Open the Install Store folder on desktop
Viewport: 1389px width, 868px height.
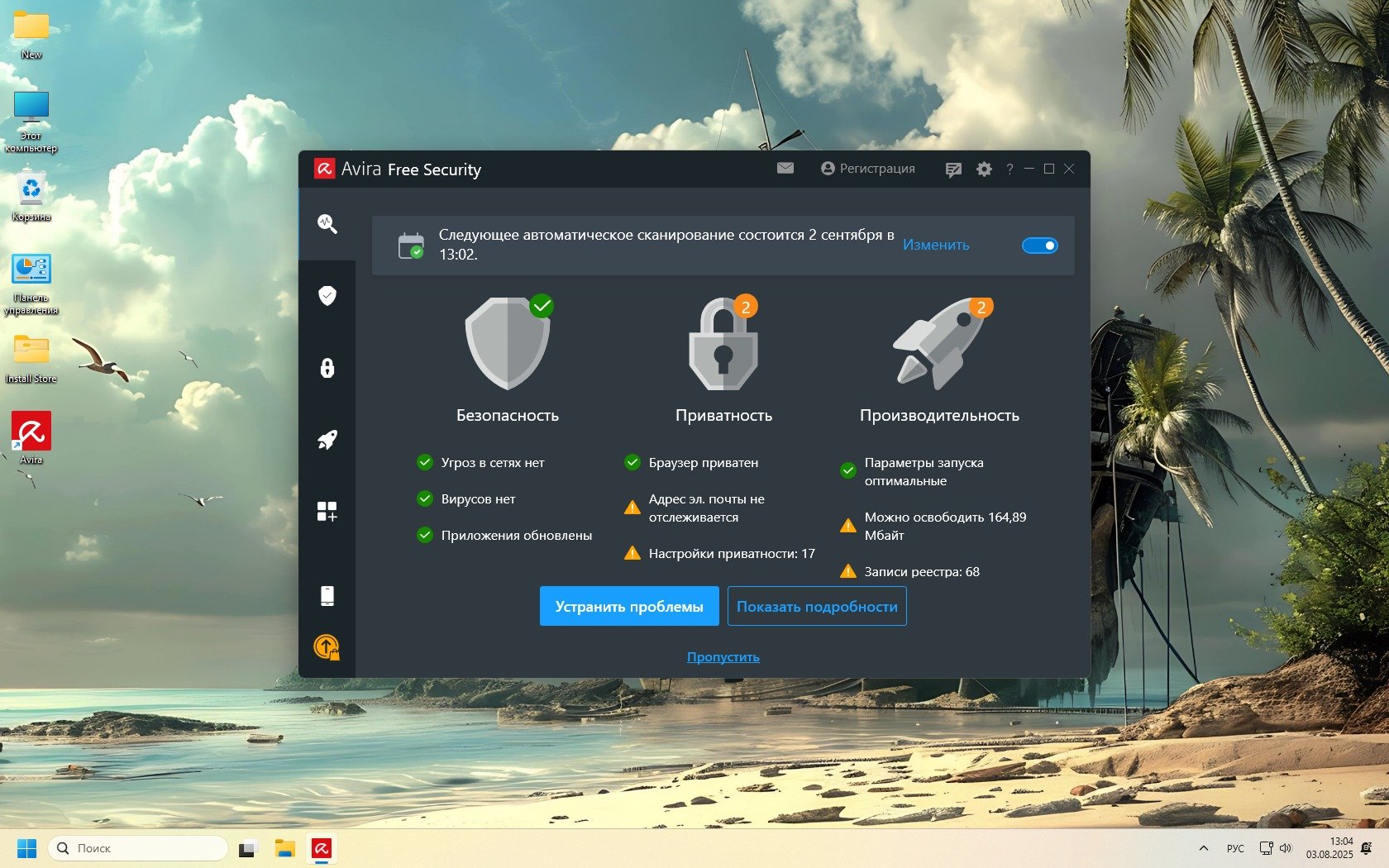31,359
